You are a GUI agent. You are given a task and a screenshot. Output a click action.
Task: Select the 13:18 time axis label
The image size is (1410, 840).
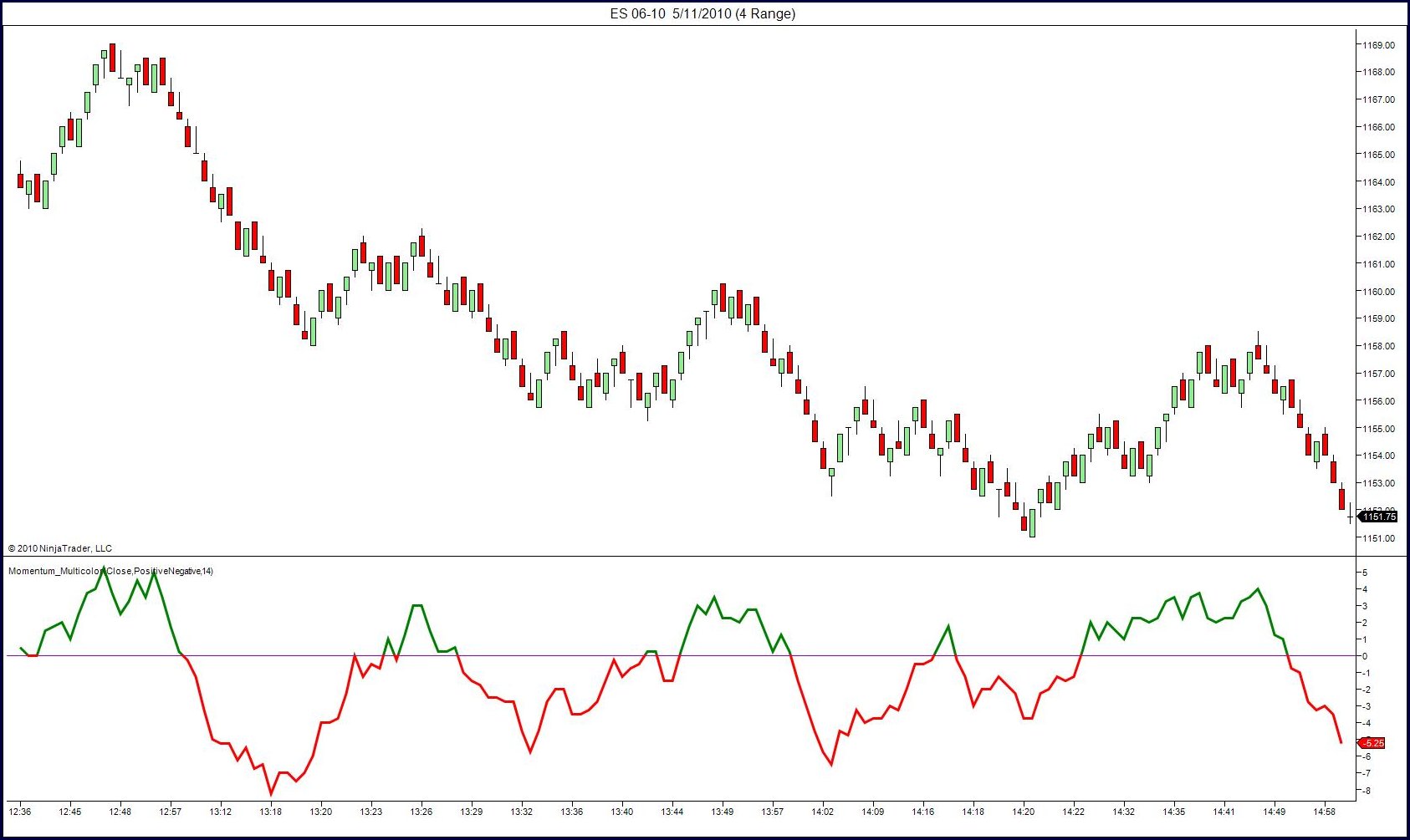(x=271, y=812)
